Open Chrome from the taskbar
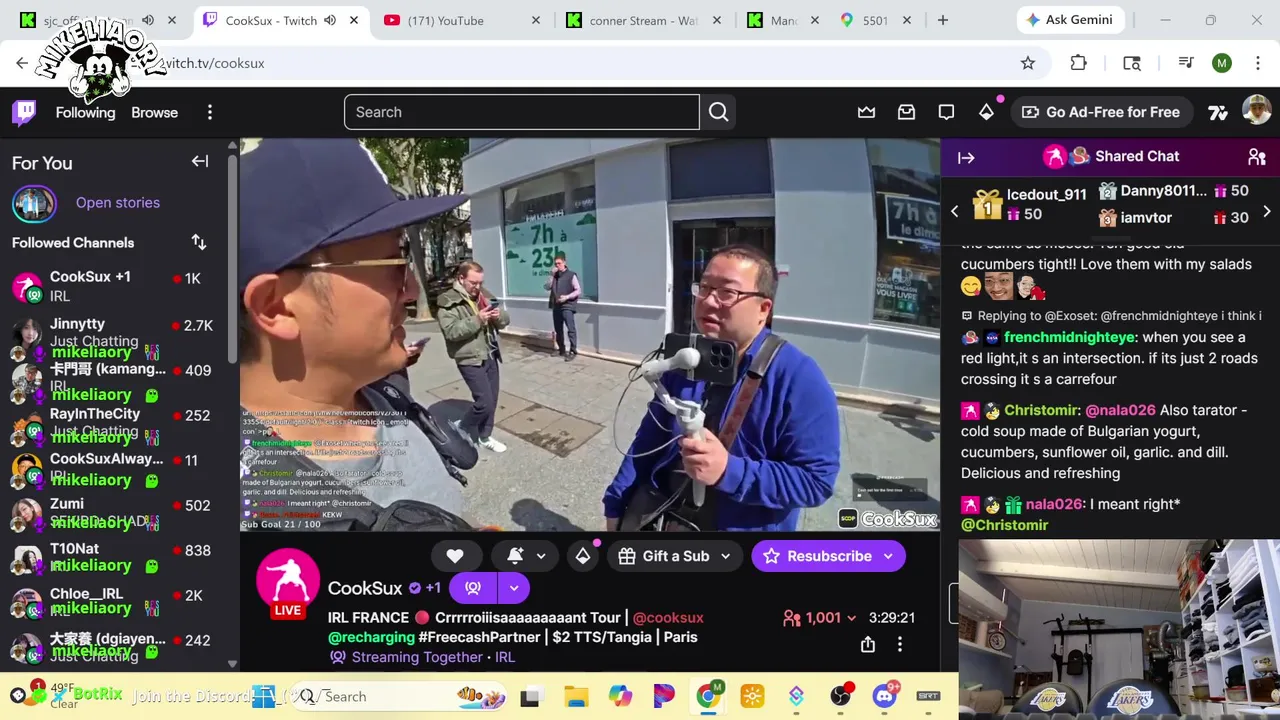Viewport: 1280px width, 720px height. tap(708, 696)
